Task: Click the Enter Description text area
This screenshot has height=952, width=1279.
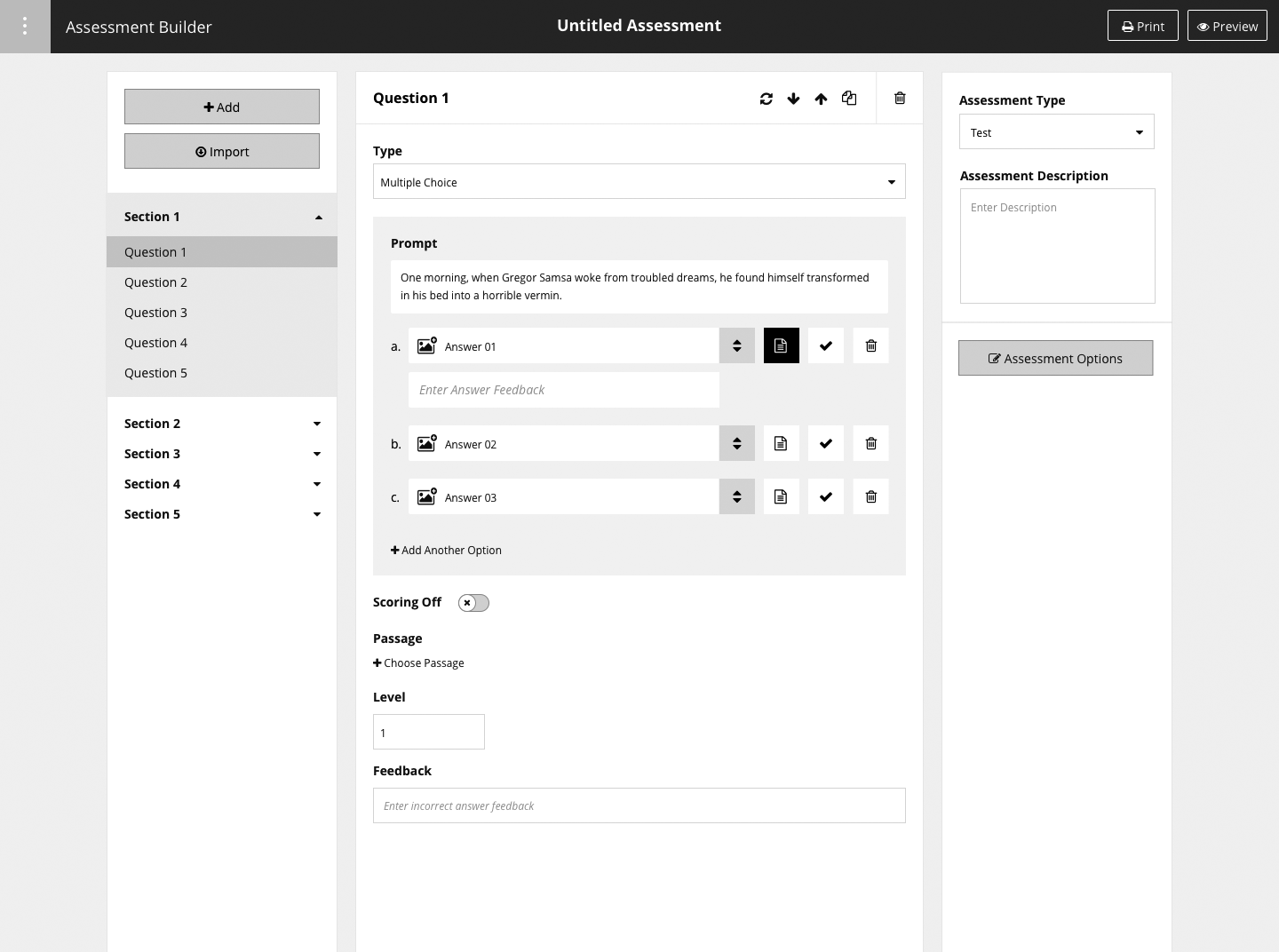Action: coord(1057,246)
